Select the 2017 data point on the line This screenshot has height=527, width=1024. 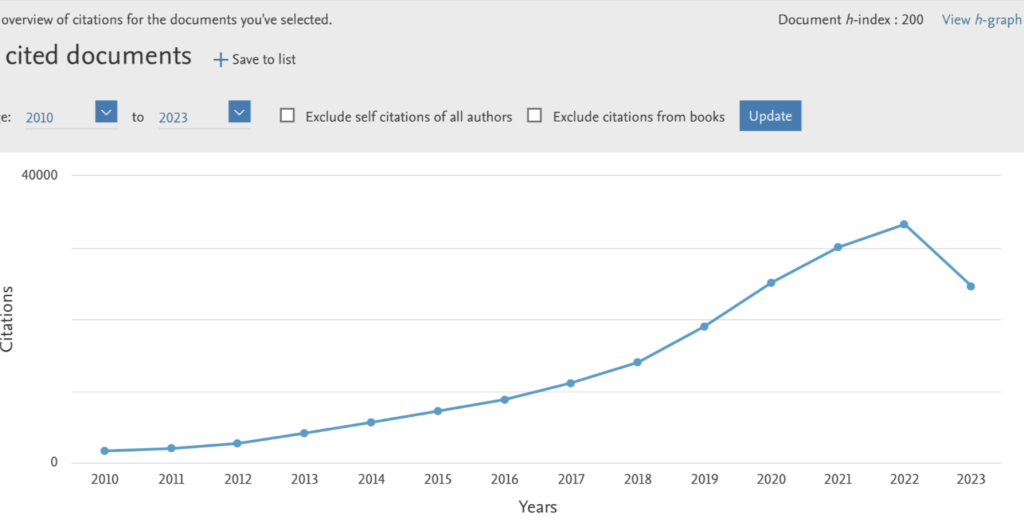570,383
